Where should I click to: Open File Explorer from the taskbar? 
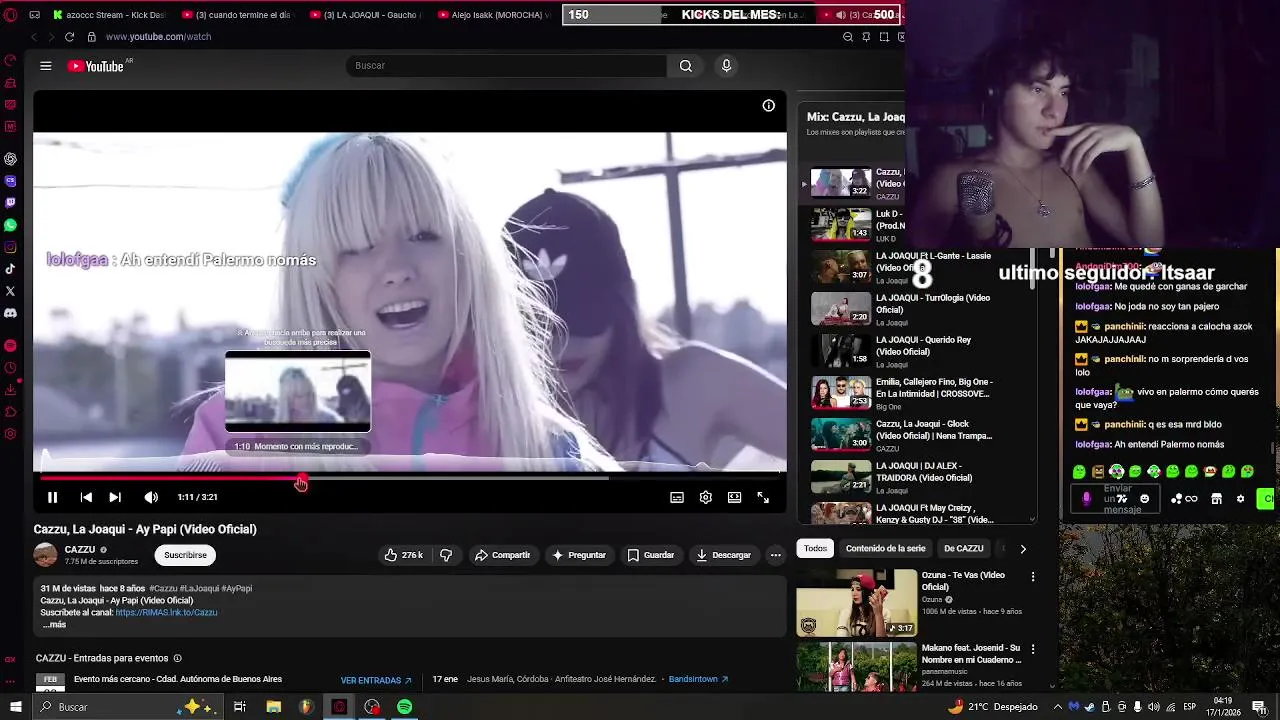[273, 707]
